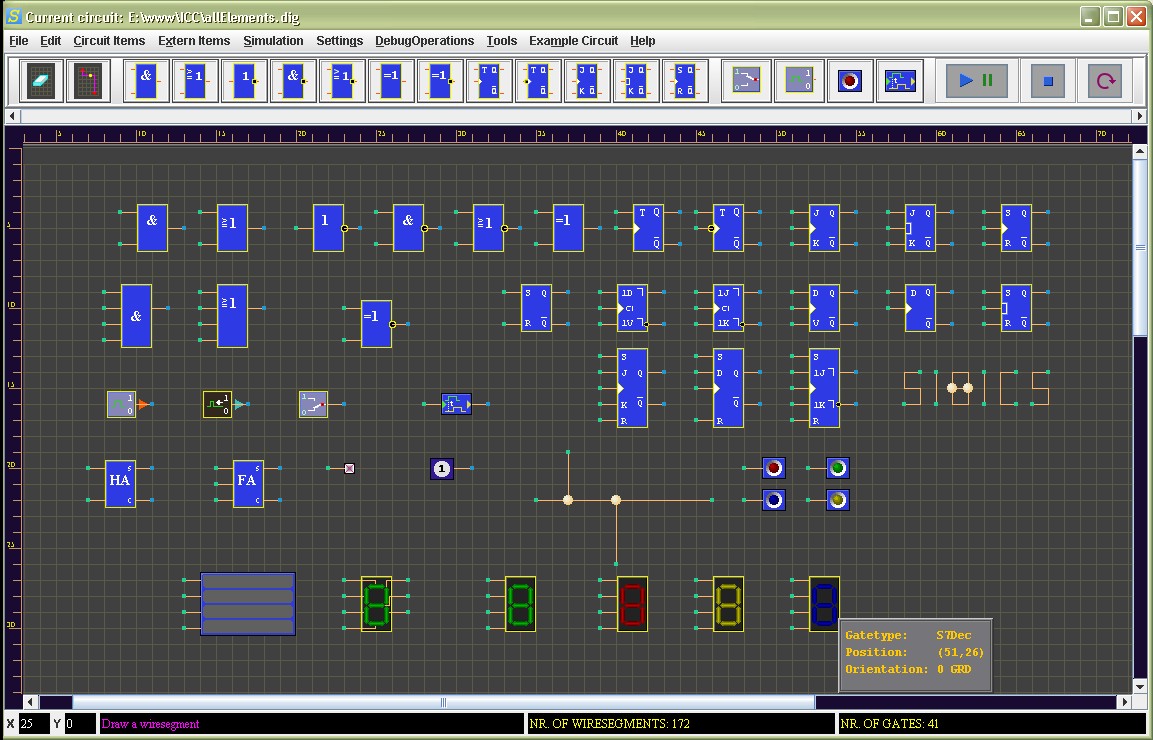Select the red seven-segment display on canvas
Screen dimensions: 1153x740
632,604
